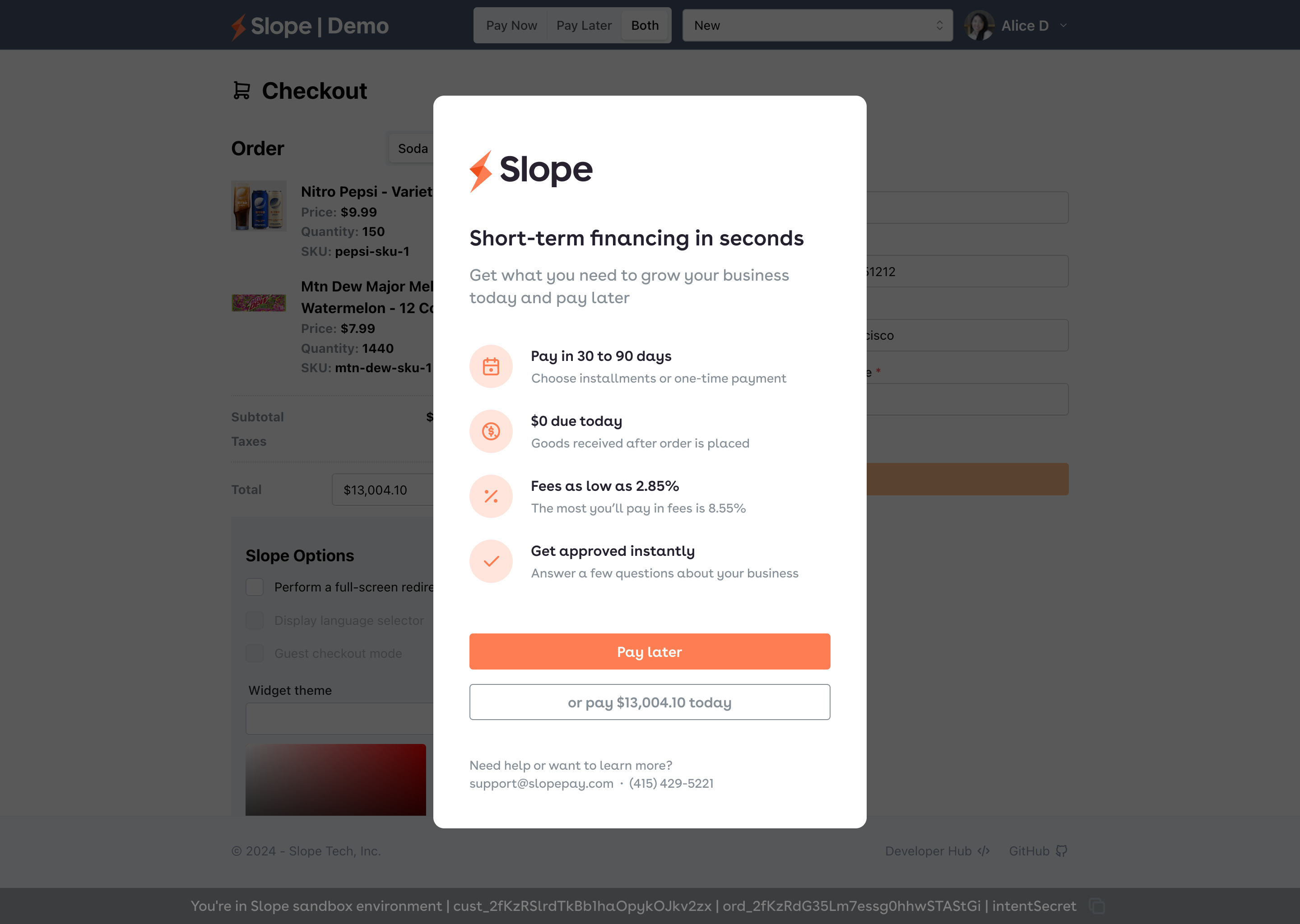Toggle the Display language selector checkbox

click(x=255, y=620)
